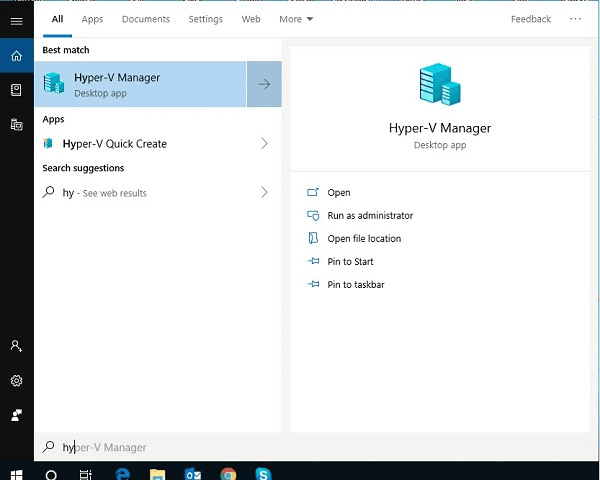
Task: Click the add account person icon
Action: 16,346
